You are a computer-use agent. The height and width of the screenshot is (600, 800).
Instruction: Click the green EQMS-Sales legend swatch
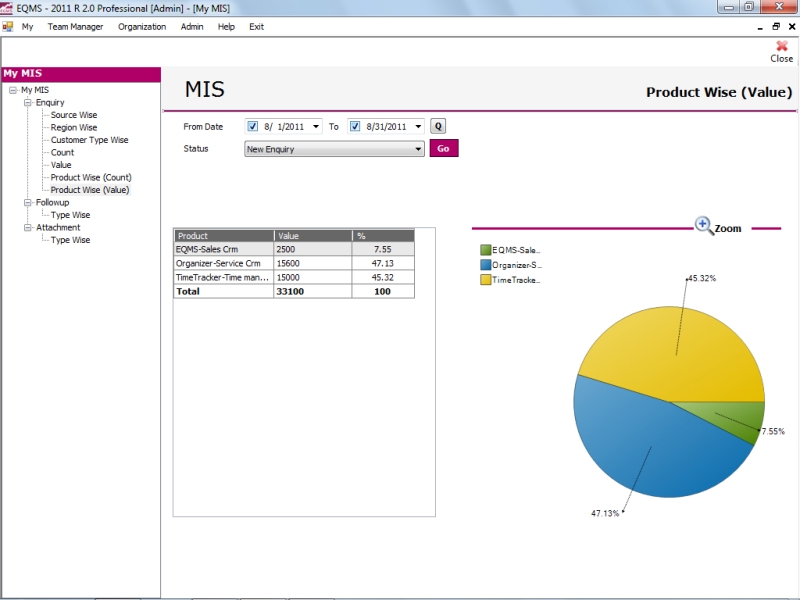(485, 250)
